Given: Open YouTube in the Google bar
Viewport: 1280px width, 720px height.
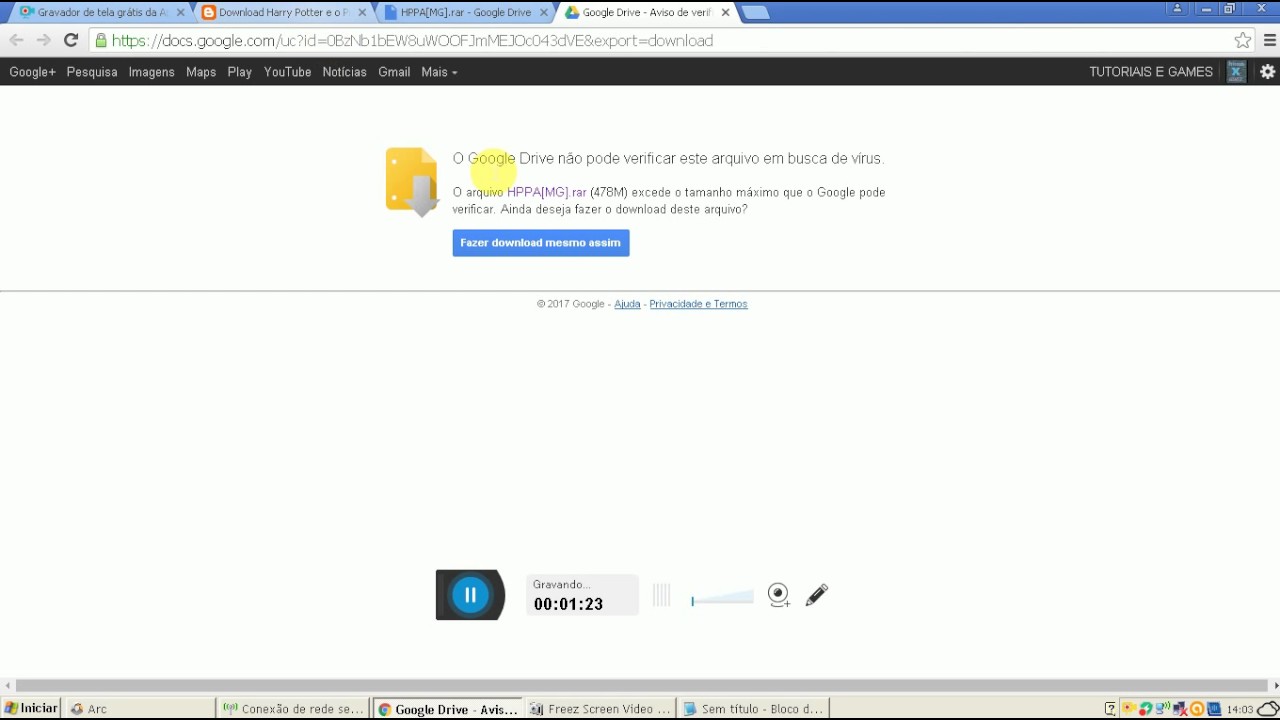Looking at the screenshot, I should [x=287, y=72].
